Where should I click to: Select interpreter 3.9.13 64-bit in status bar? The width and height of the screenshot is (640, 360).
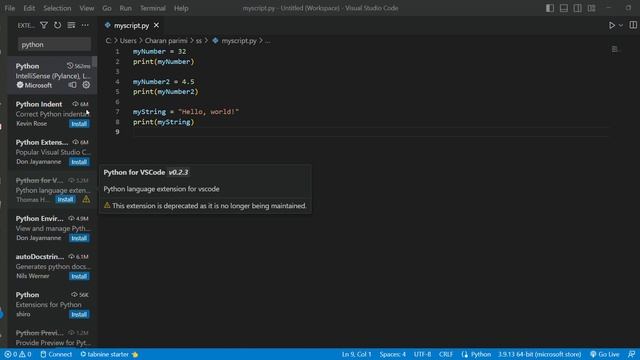[x=539, y=354]
